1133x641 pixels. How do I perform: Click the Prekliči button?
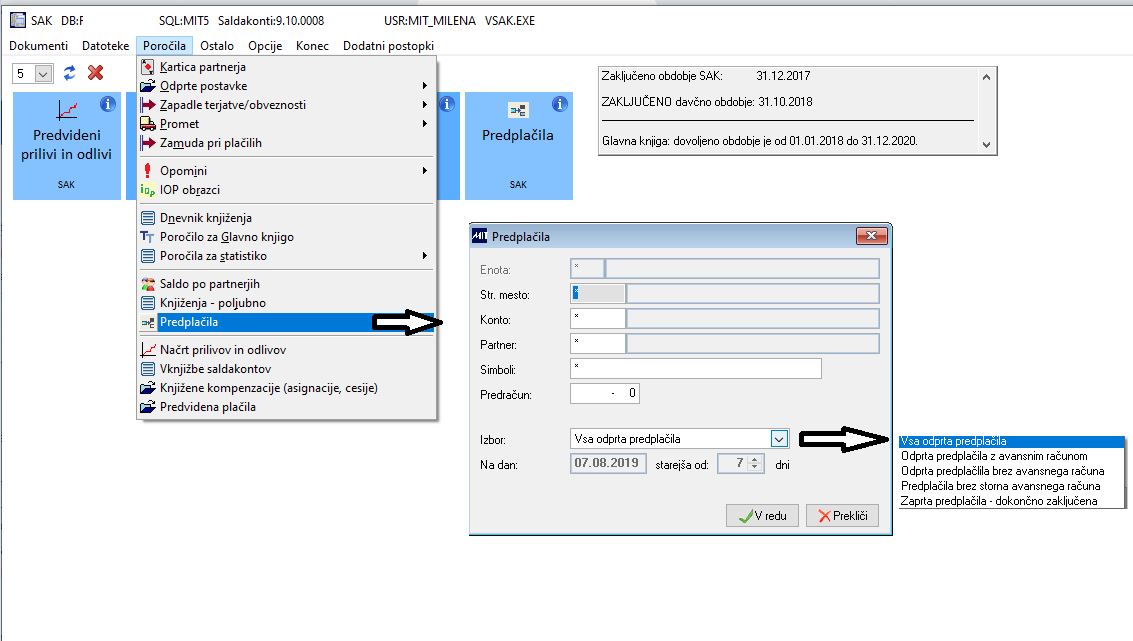[x=843, y=516]
